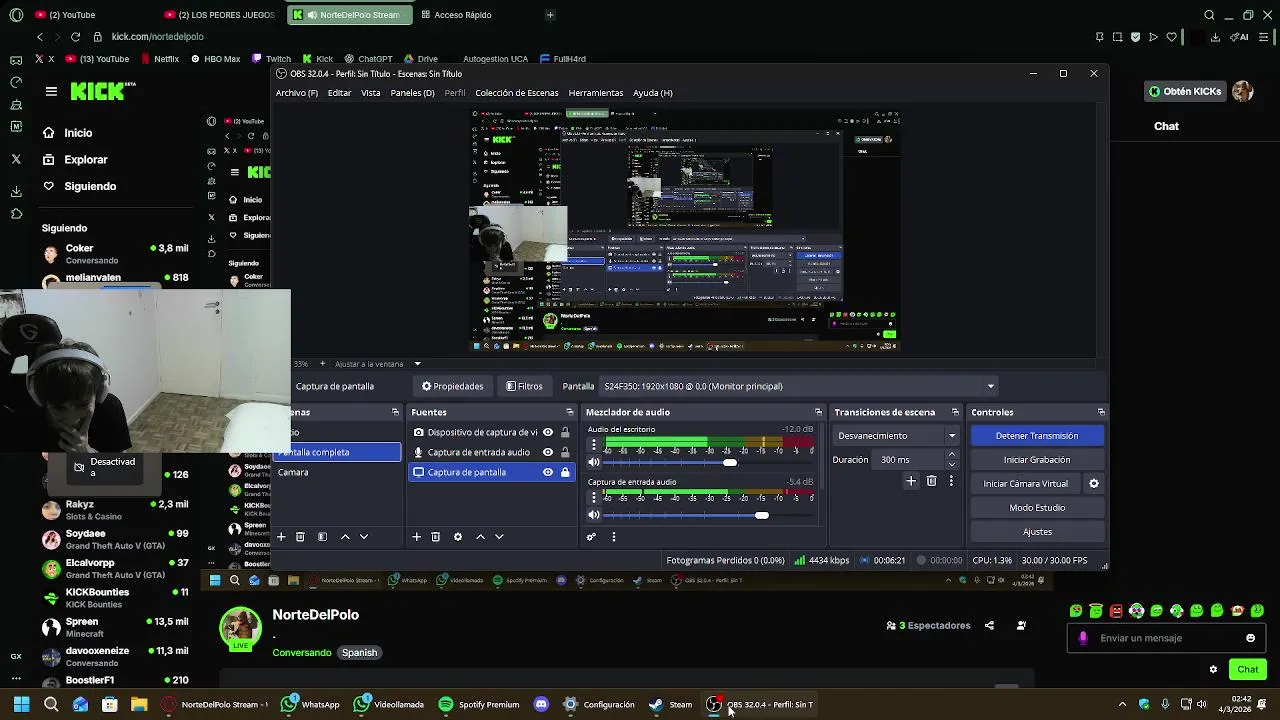Open Colección de Escenas menu
Viewport: 1280px width, 720px height.
tap(517, 93)
